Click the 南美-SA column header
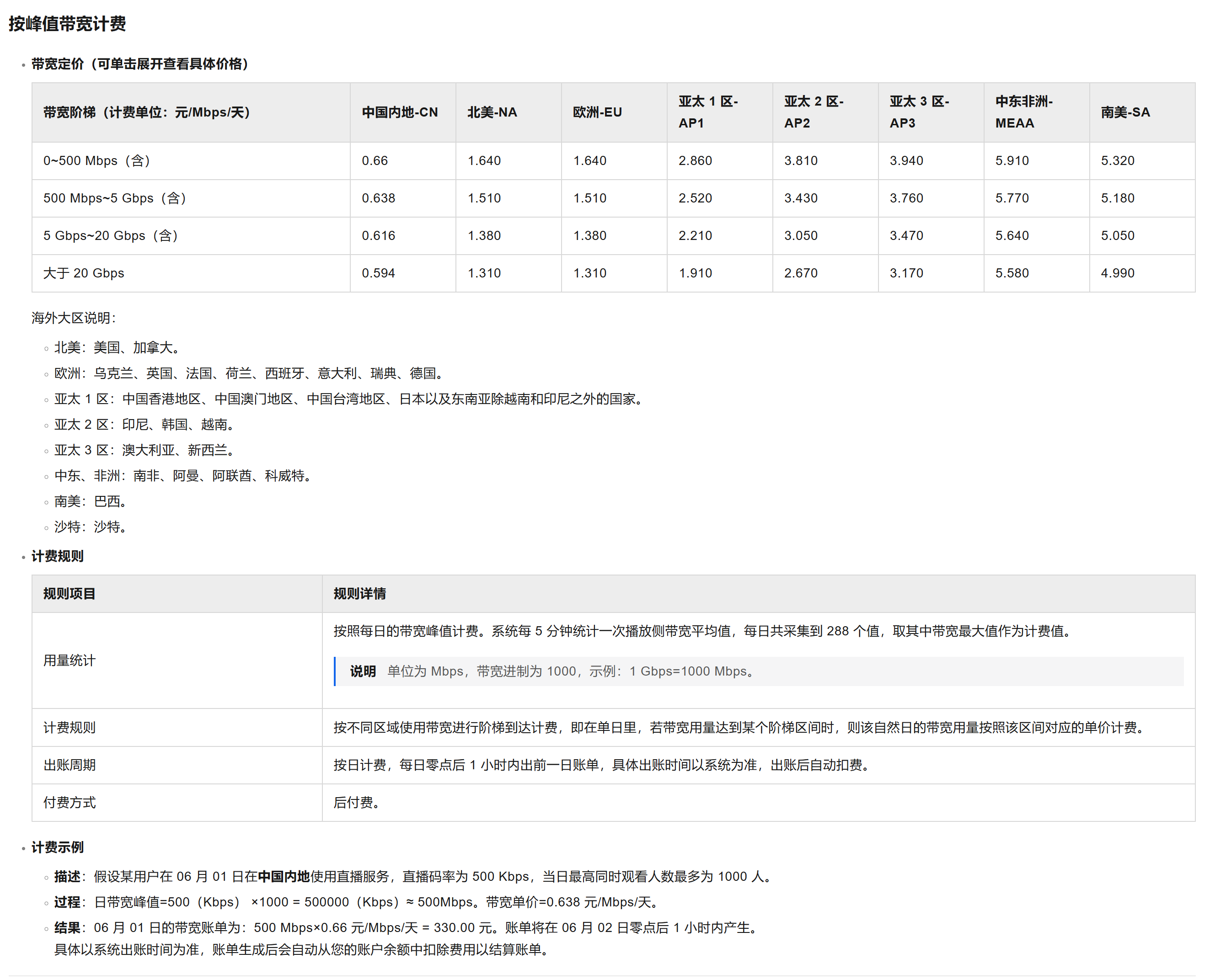The height and width of the screenshot is (980, 1210). (x=1125, y=112)
